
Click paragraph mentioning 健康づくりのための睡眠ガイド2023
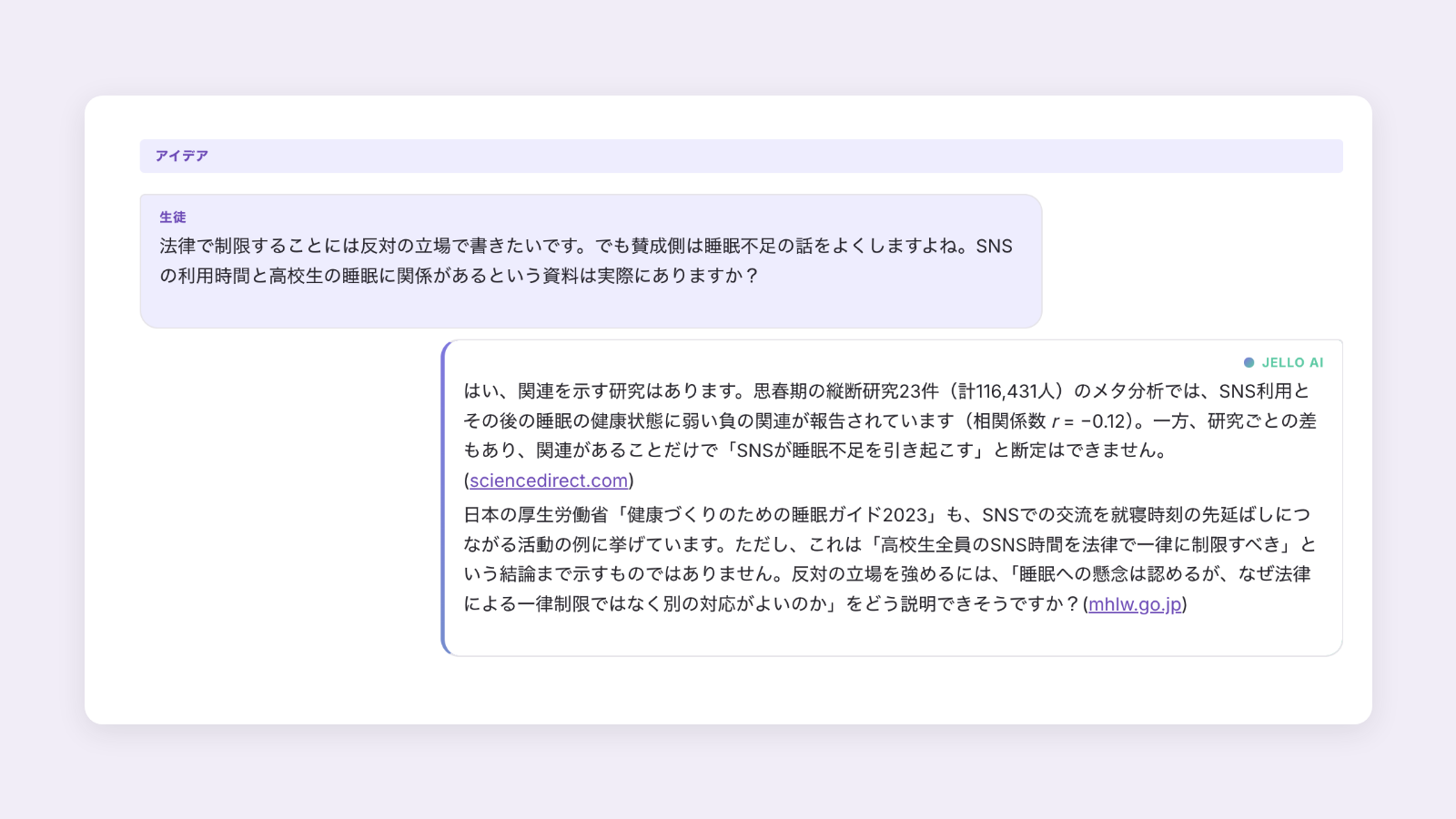[x=891, y=559]
